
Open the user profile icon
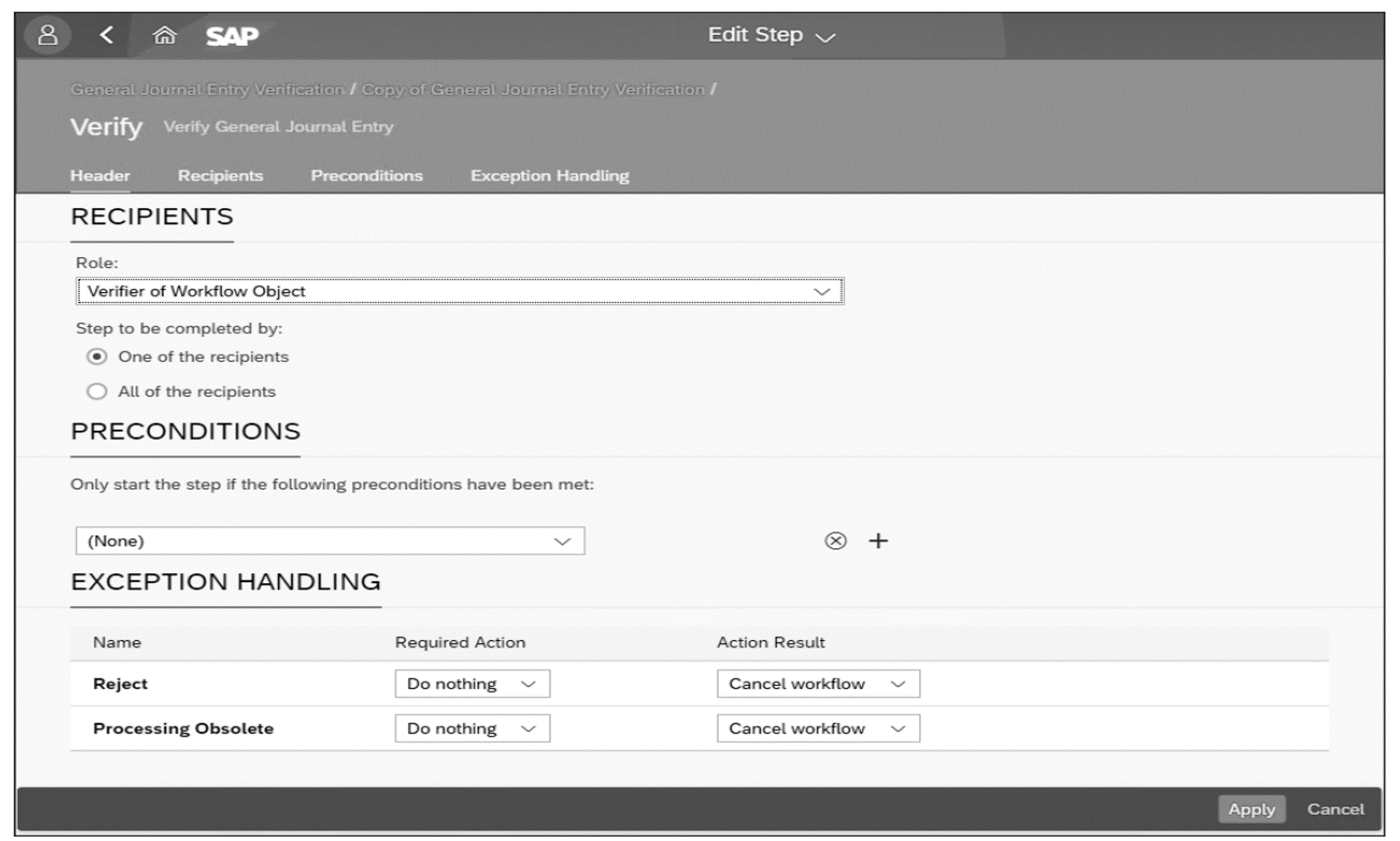(x=48, y=34)
